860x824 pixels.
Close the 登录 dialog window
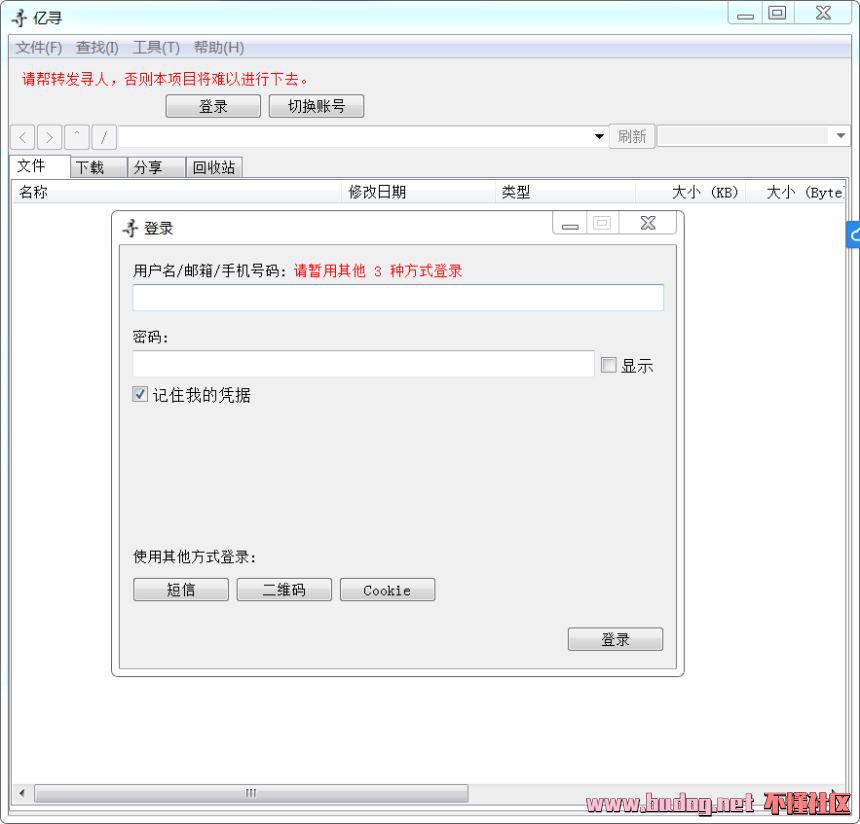click(x=648, y=223)
